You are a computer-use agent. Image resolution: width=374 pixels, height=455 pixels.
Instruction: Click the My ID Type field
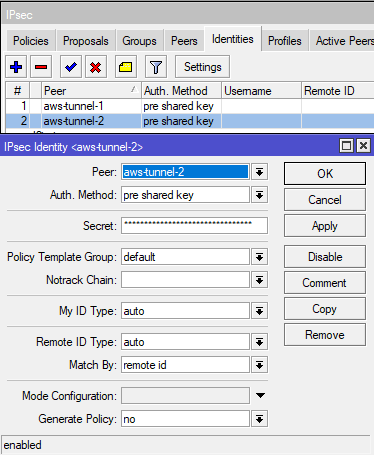coord(185,311)
